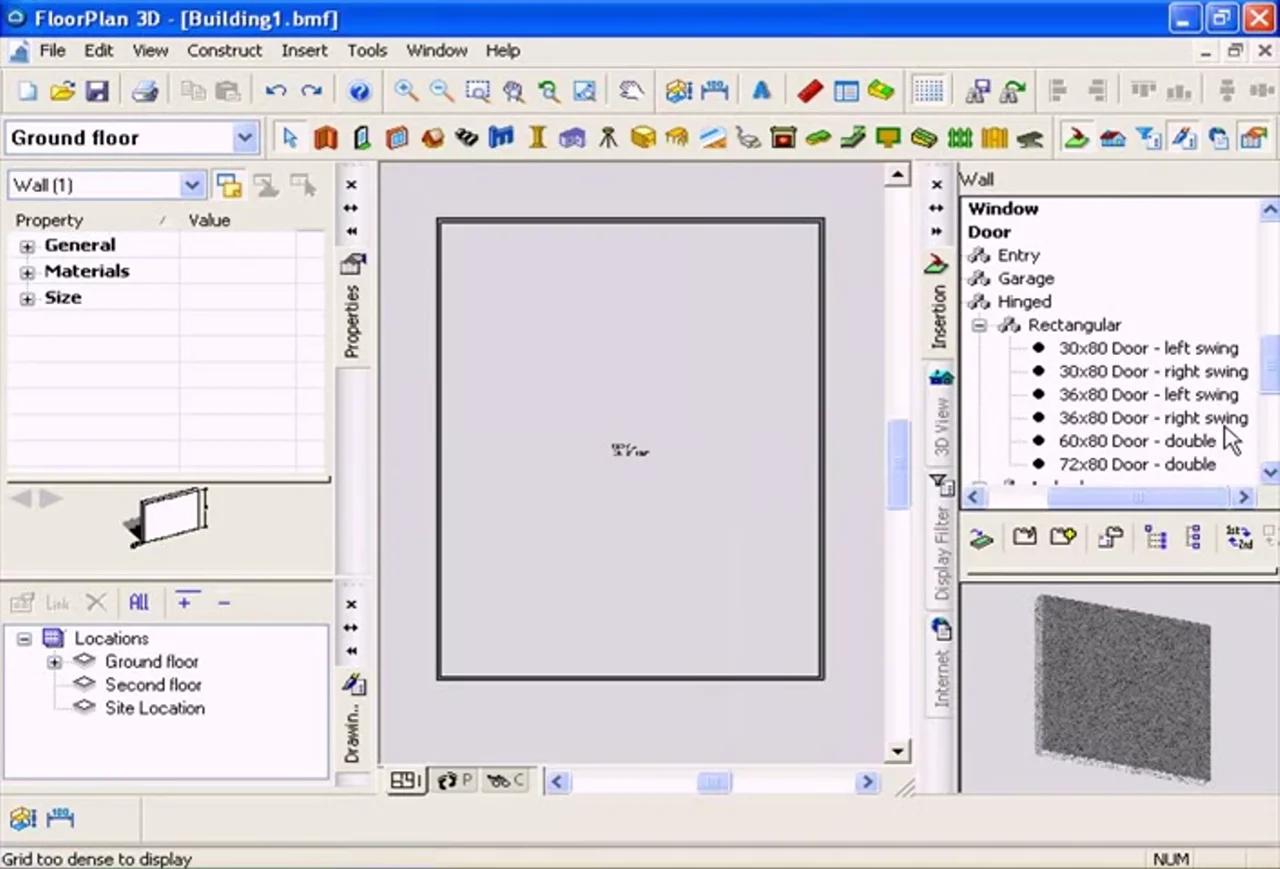Switch to plan view tab at bottom
The image size is (1280, 869).
click(x=405, y=781)
